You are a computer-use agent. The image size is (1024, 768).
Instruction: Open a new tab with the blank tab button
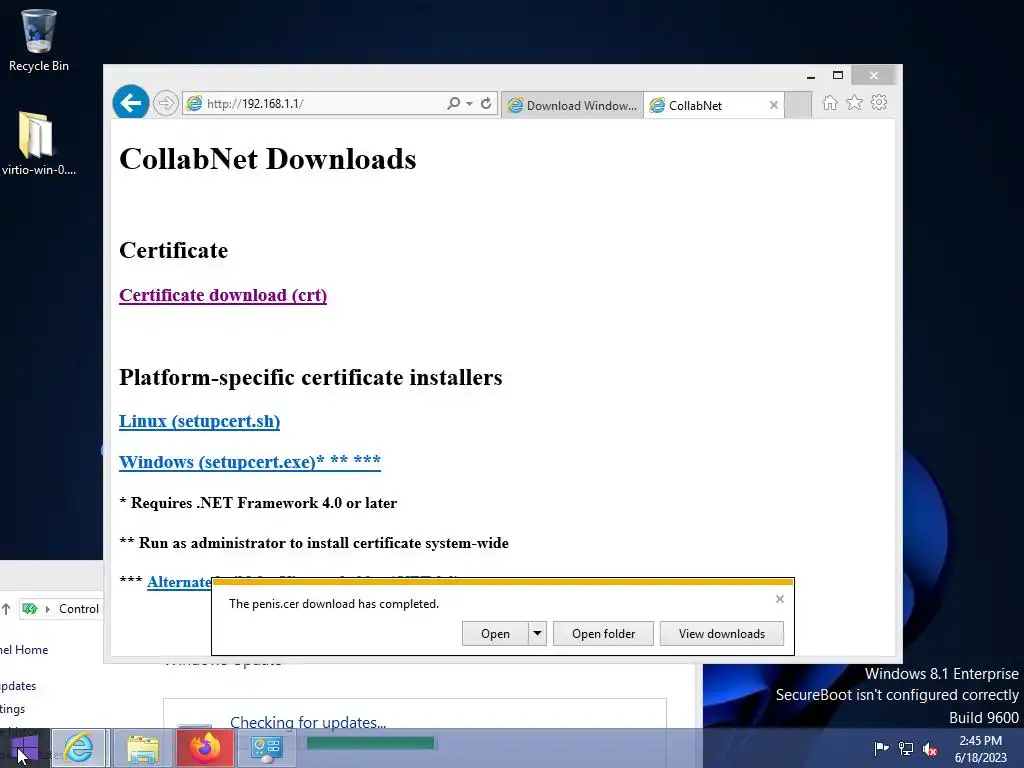[x=797, y=105]
